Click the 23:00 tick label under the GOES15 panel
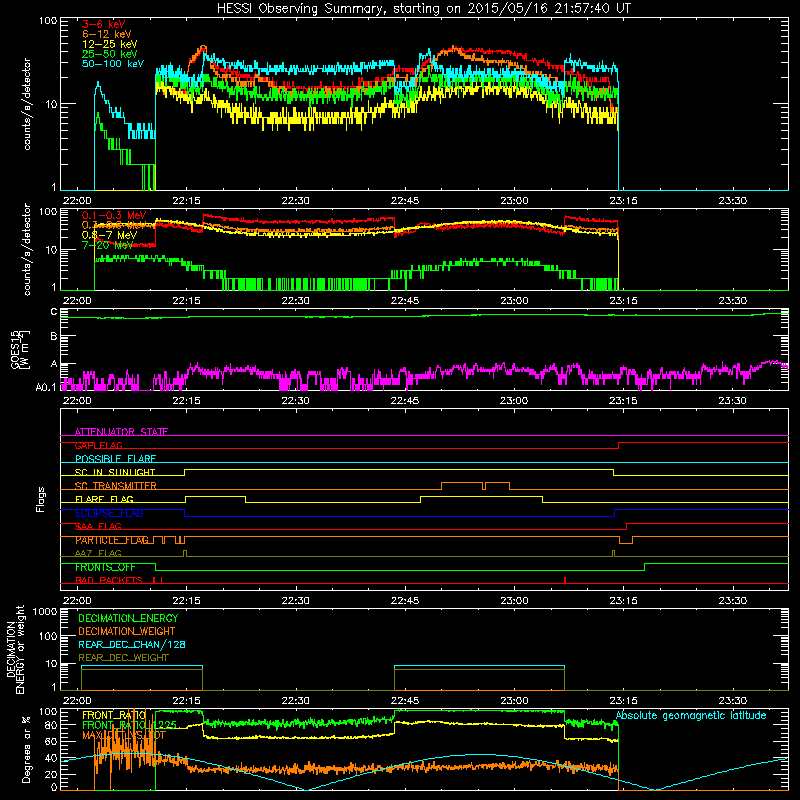 click(x=514, y=401)
